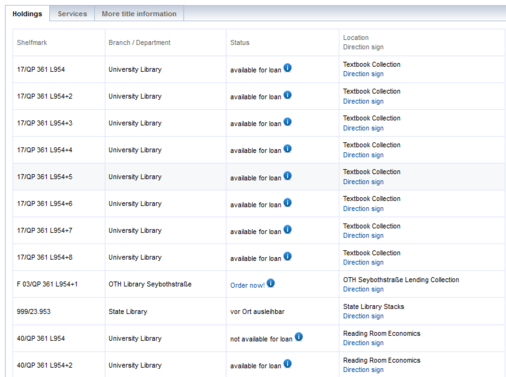Open Direction sign for 17/QP 361 L954
This screenshot has height=377, width=506.
coord(363,74)
